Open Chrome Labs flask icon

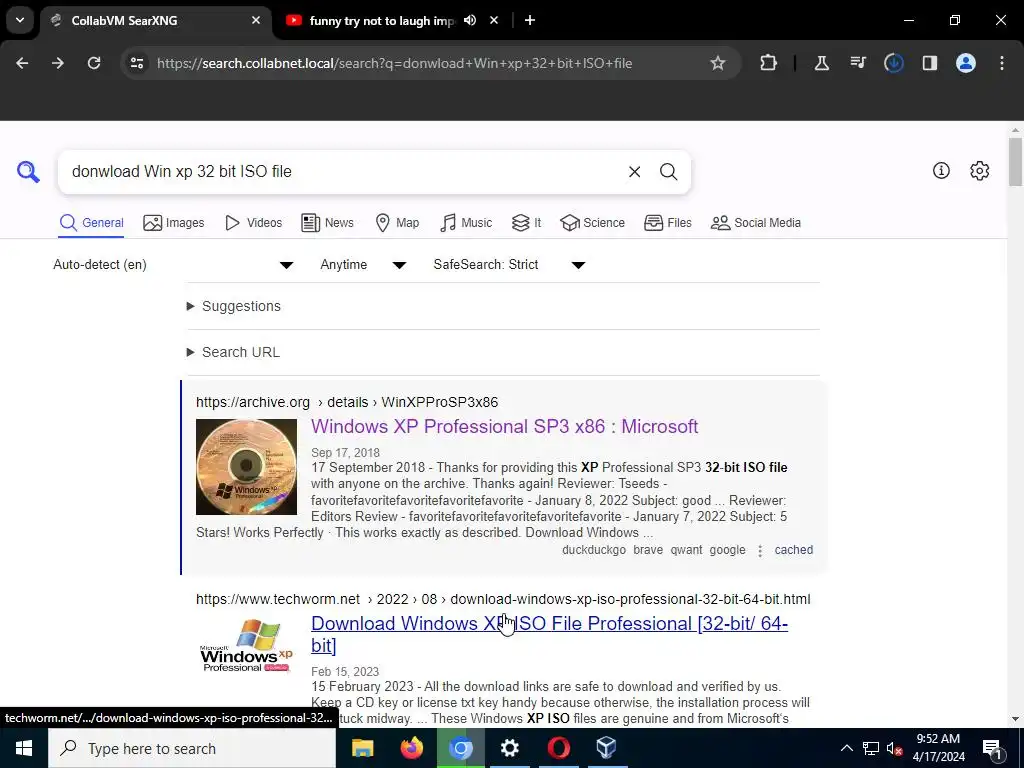822,63
